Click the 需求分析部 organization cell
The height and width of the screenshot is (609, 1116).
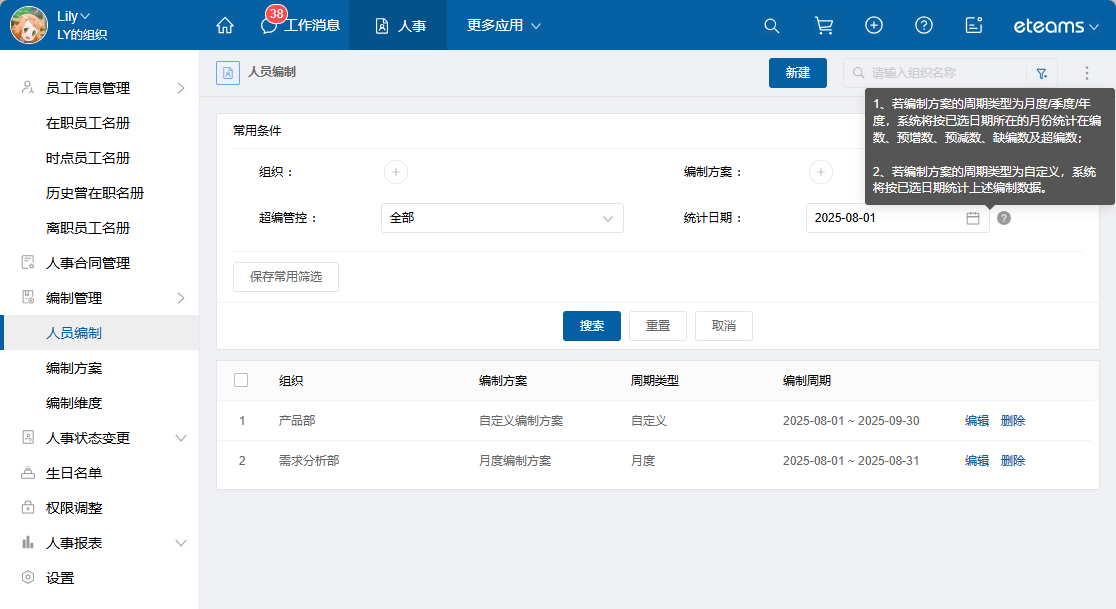coord(309,460)
